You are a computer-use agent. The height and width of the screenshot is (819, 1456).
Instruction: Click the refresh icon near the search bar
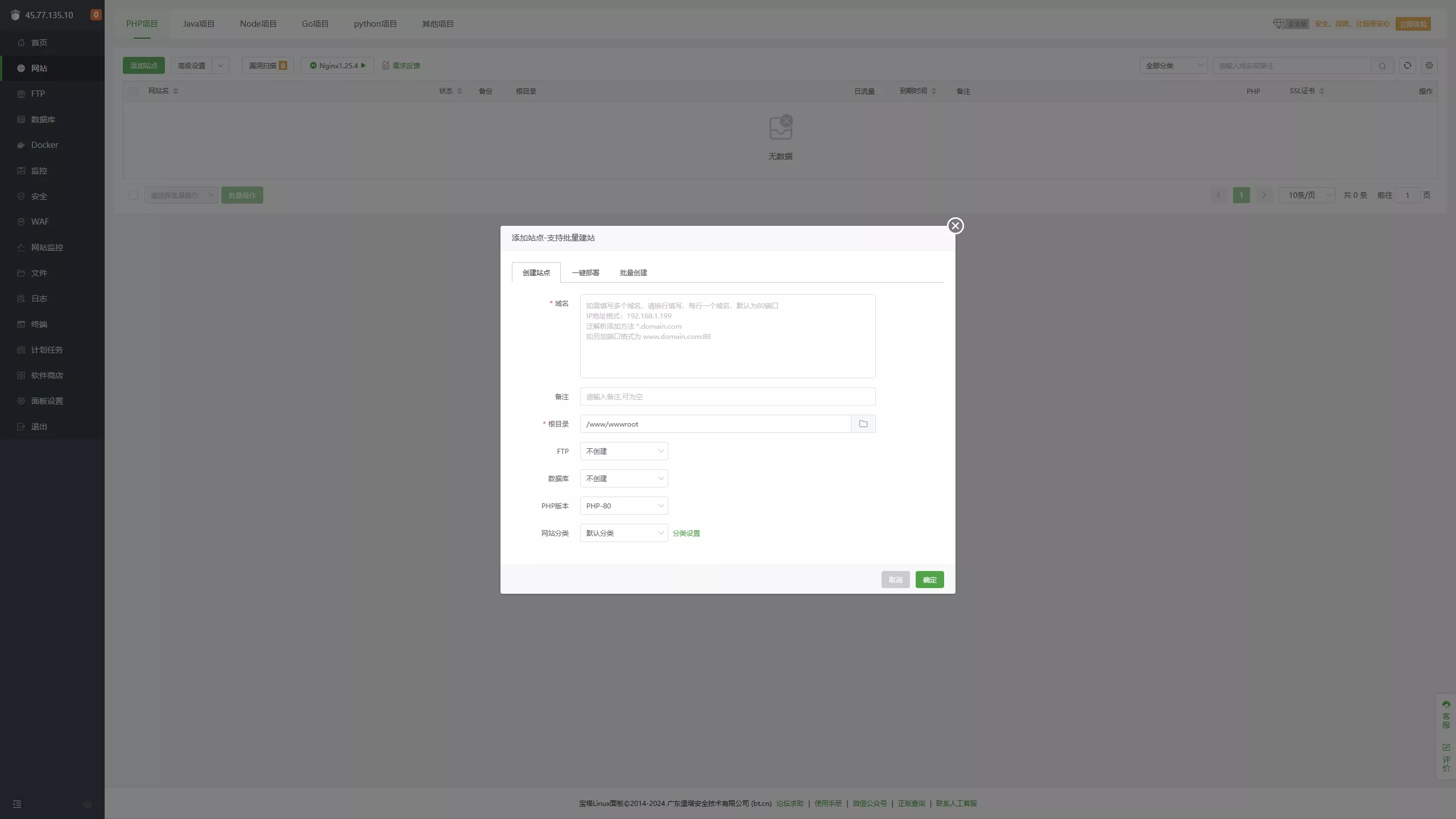point(1407,65)
